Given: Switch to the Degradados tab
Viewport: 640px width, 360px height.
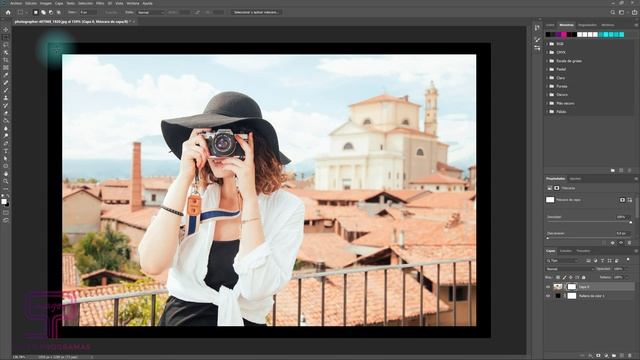Looking at the screenshot, I should tap(587, 25).
